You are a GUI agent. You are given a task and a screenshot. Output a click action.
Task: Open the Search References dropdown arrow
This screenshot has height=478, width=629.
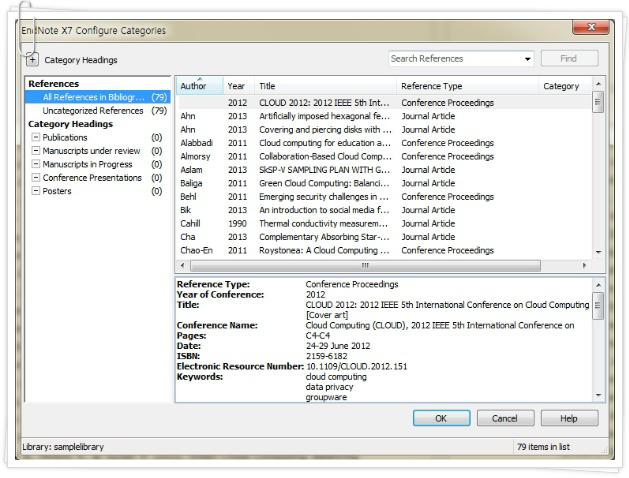pos(528,59)
